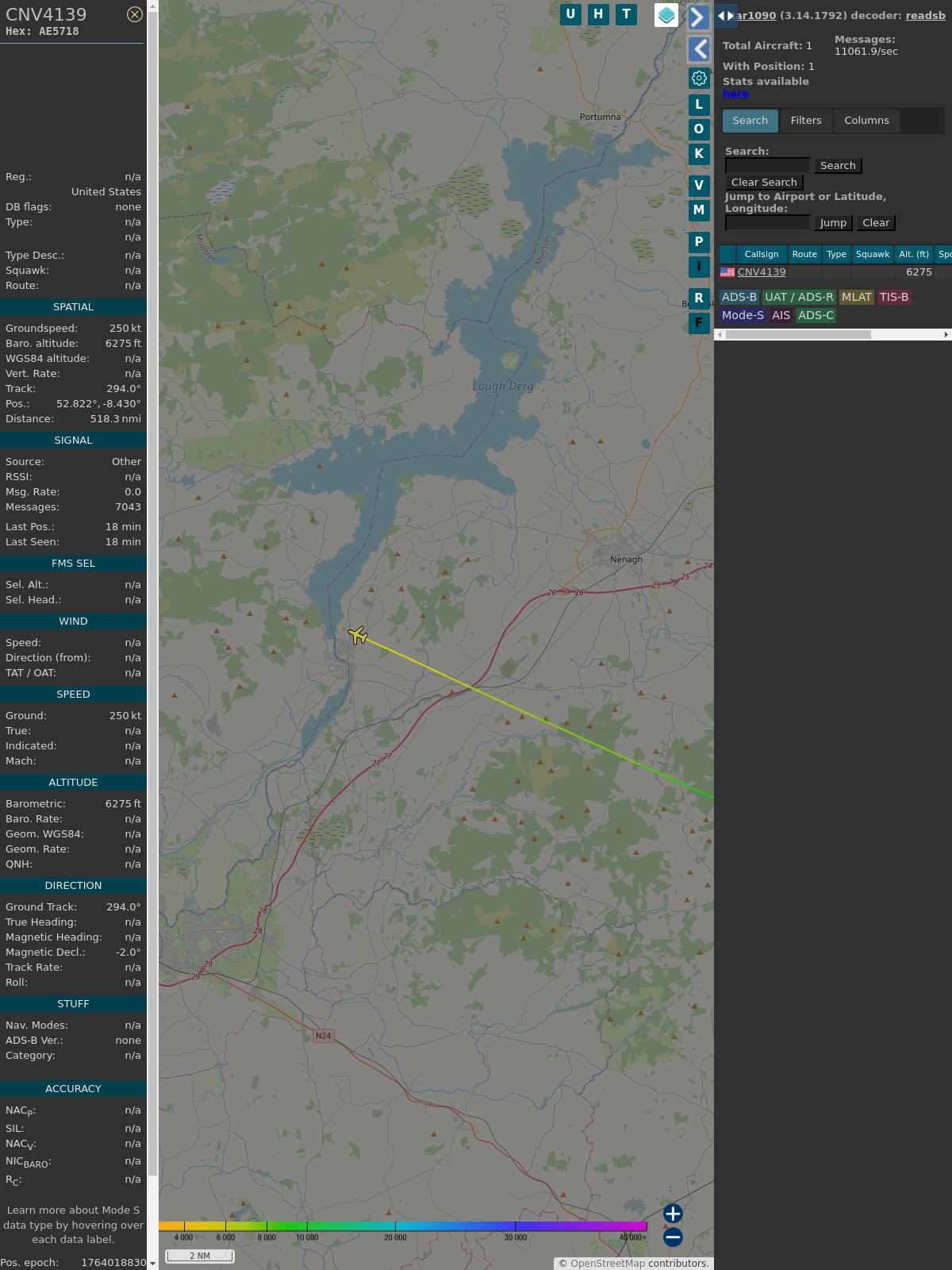Toggle the AIS source legend

click(x=781, y=315)
